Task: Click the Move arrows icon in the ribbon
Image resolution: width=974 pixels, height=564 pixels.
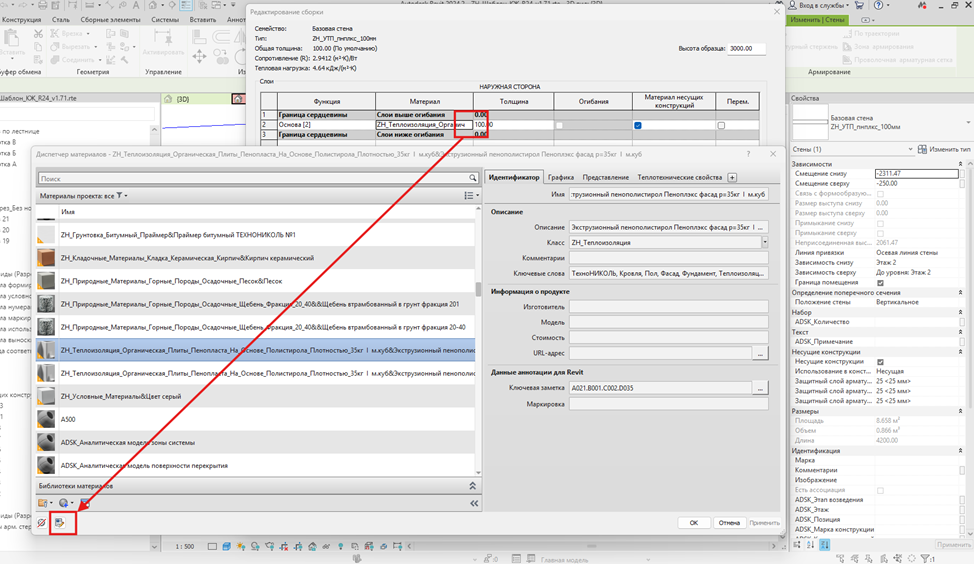Action: [x=199, y=57]
